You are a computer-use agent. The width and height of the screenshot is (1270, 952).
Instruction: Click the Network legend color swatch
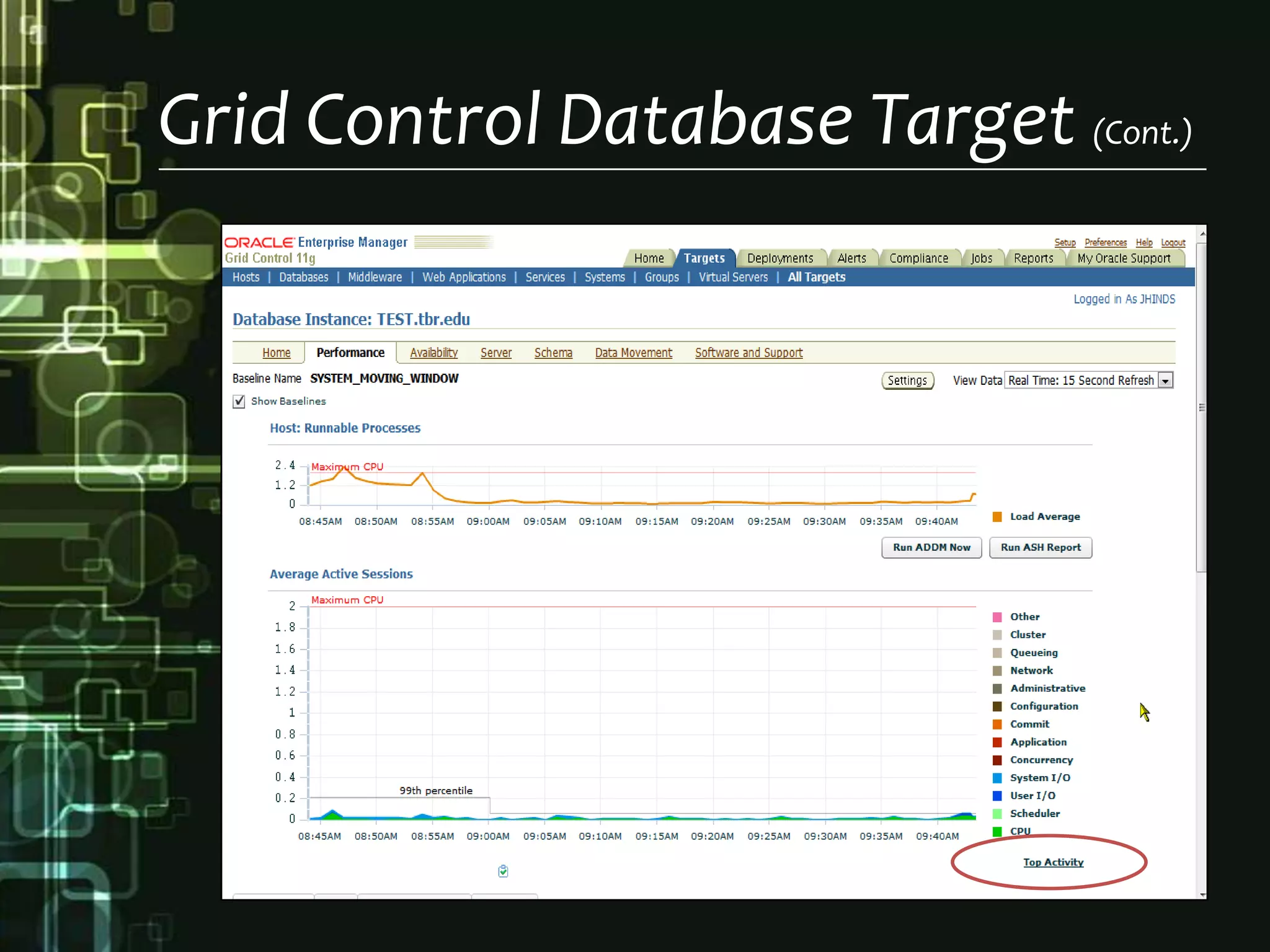(997, 671)
